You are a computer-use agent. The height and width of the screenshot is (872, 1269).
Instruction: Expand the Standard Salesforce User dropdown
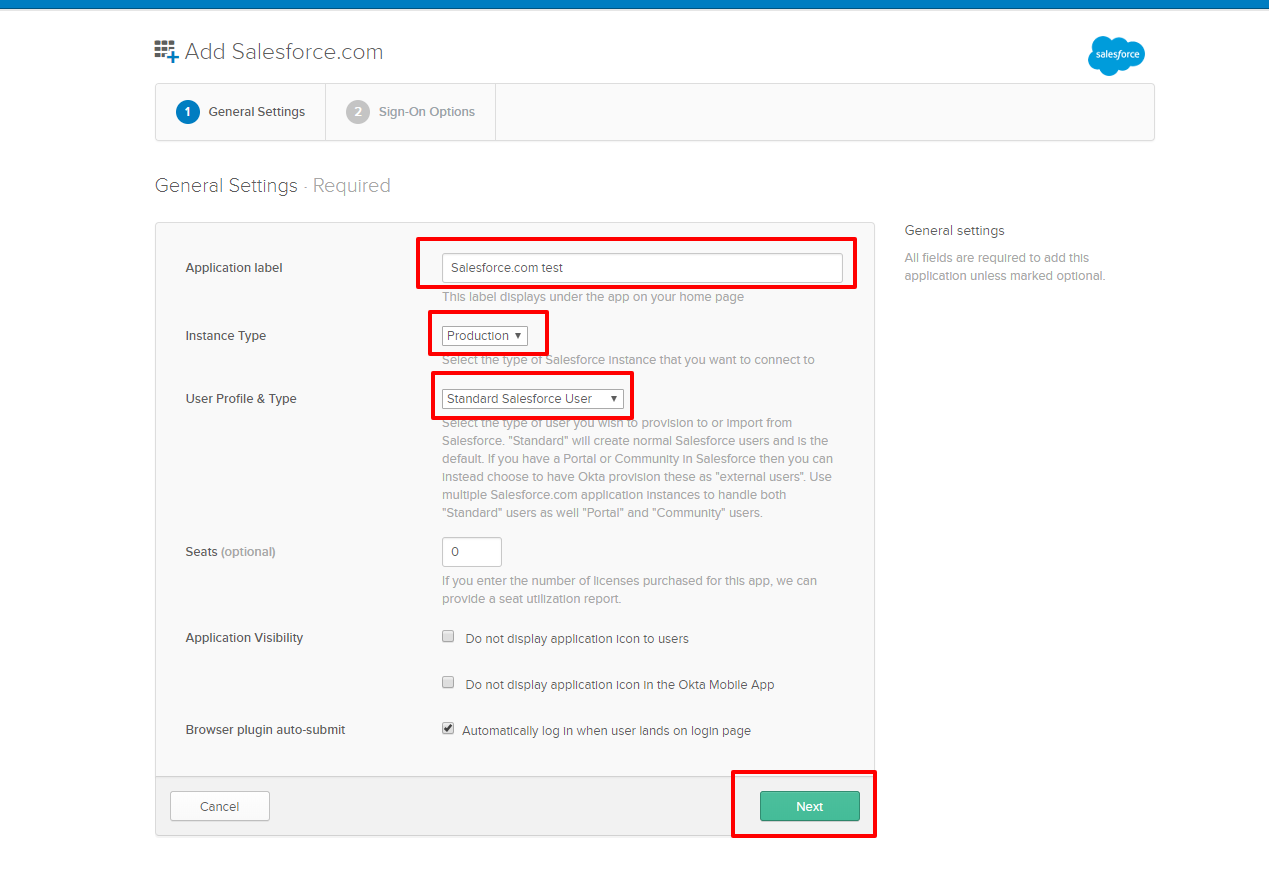pos(532,399)
